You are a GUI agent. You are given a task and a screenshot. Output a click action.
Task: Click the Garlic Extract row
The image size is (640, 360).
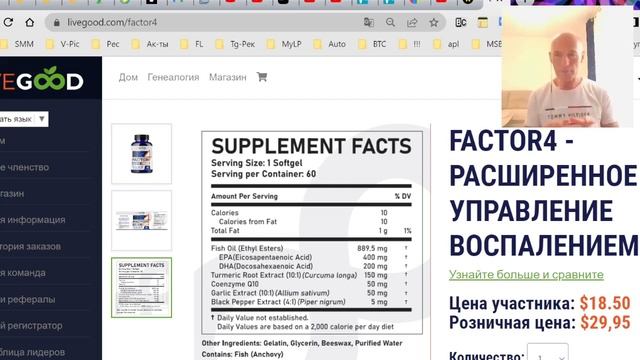point(311,293)
